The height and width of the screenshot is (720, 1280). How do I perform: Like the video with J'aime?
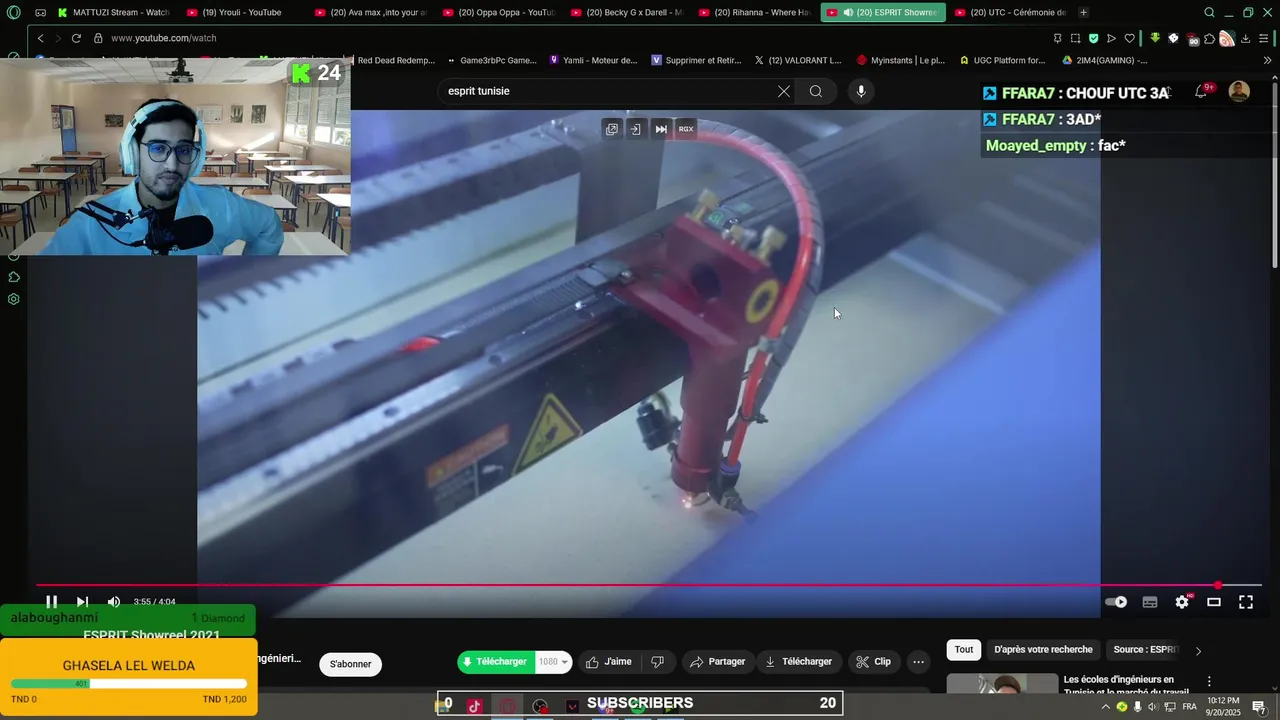click(609, 662)
